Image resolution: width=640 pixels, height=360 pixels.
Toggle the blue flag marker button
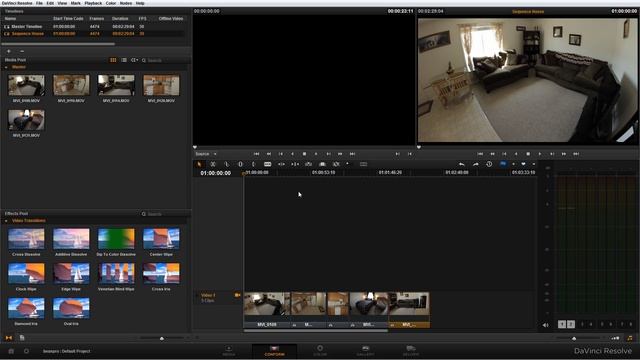(503, 164)
